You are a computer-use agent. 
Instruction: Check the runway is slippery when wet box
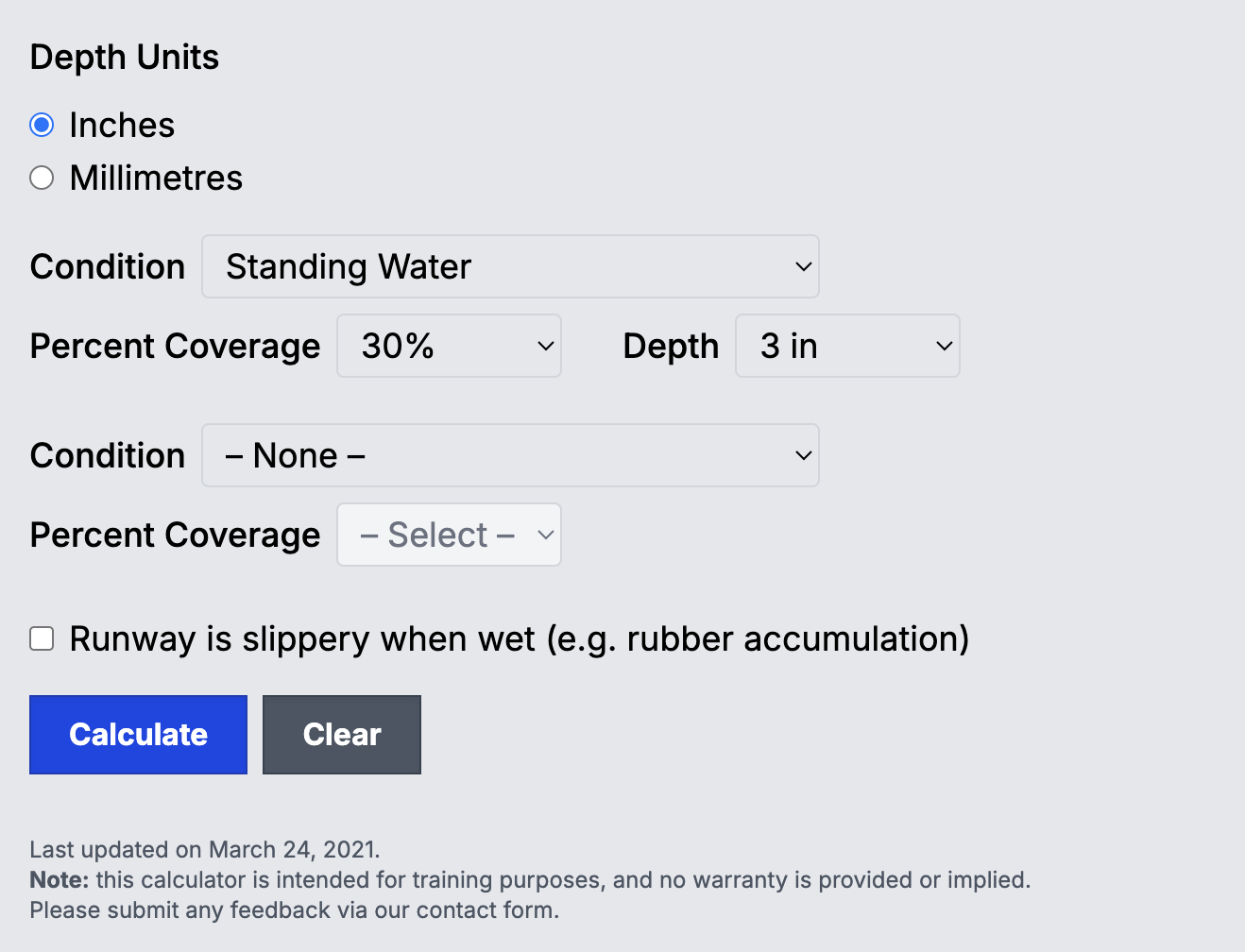[42, 638]
